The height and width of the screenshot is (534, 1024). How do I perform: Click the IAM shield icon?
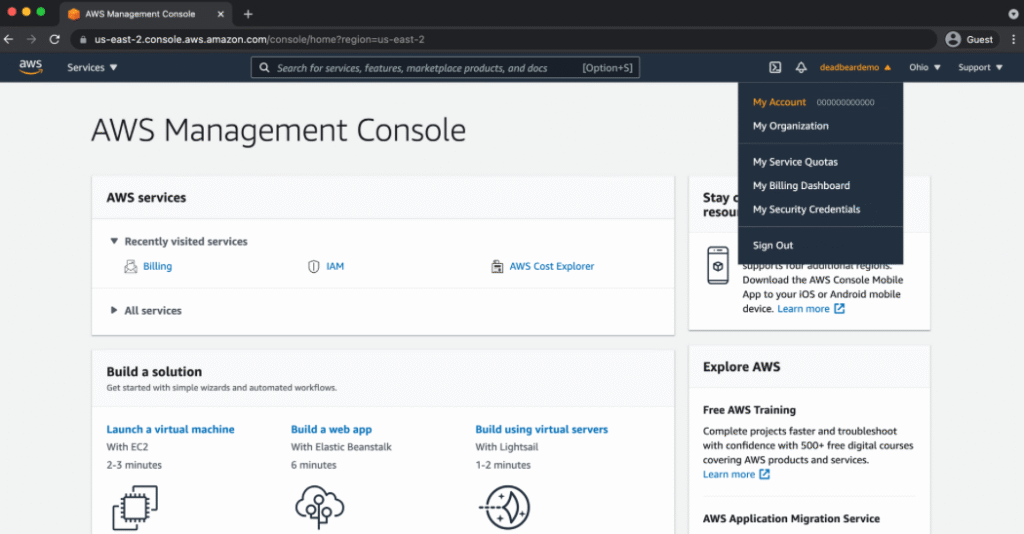coord(313,266)
